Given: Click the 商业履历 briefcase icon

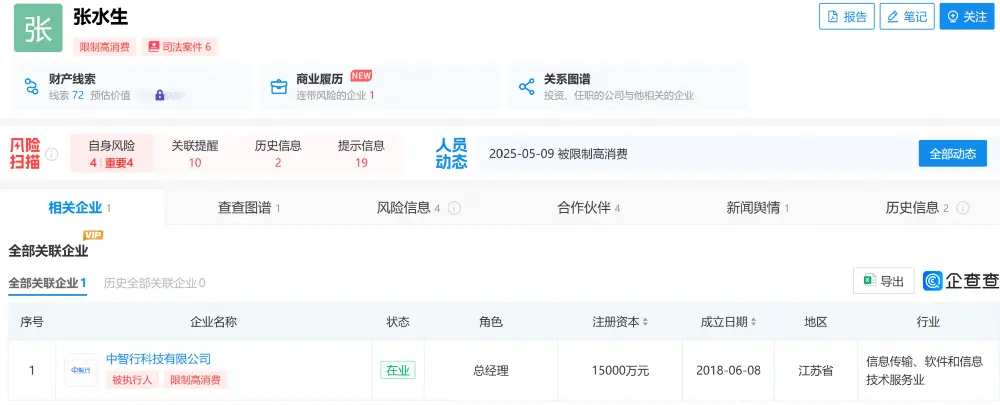Looking at the screenshot, I should [279, 87].
